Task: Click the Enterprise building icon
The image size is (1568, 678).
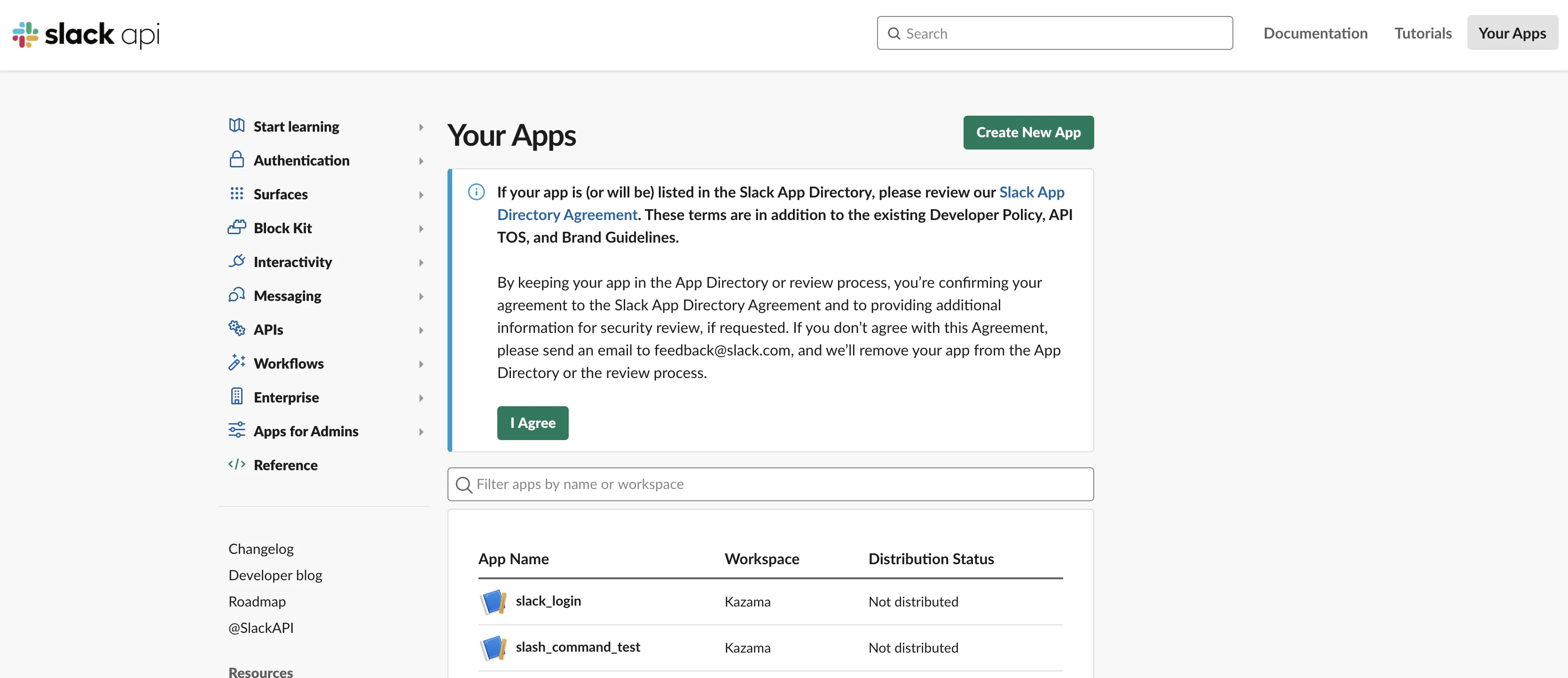Action: 237,396
